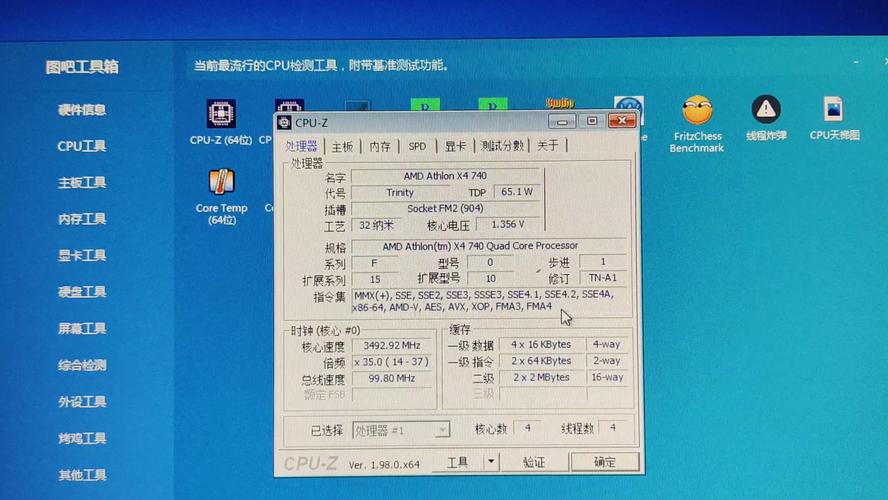Open the 处理器 #1 selection dropdown
888x500 pixels.
click(x=402, y=430)
